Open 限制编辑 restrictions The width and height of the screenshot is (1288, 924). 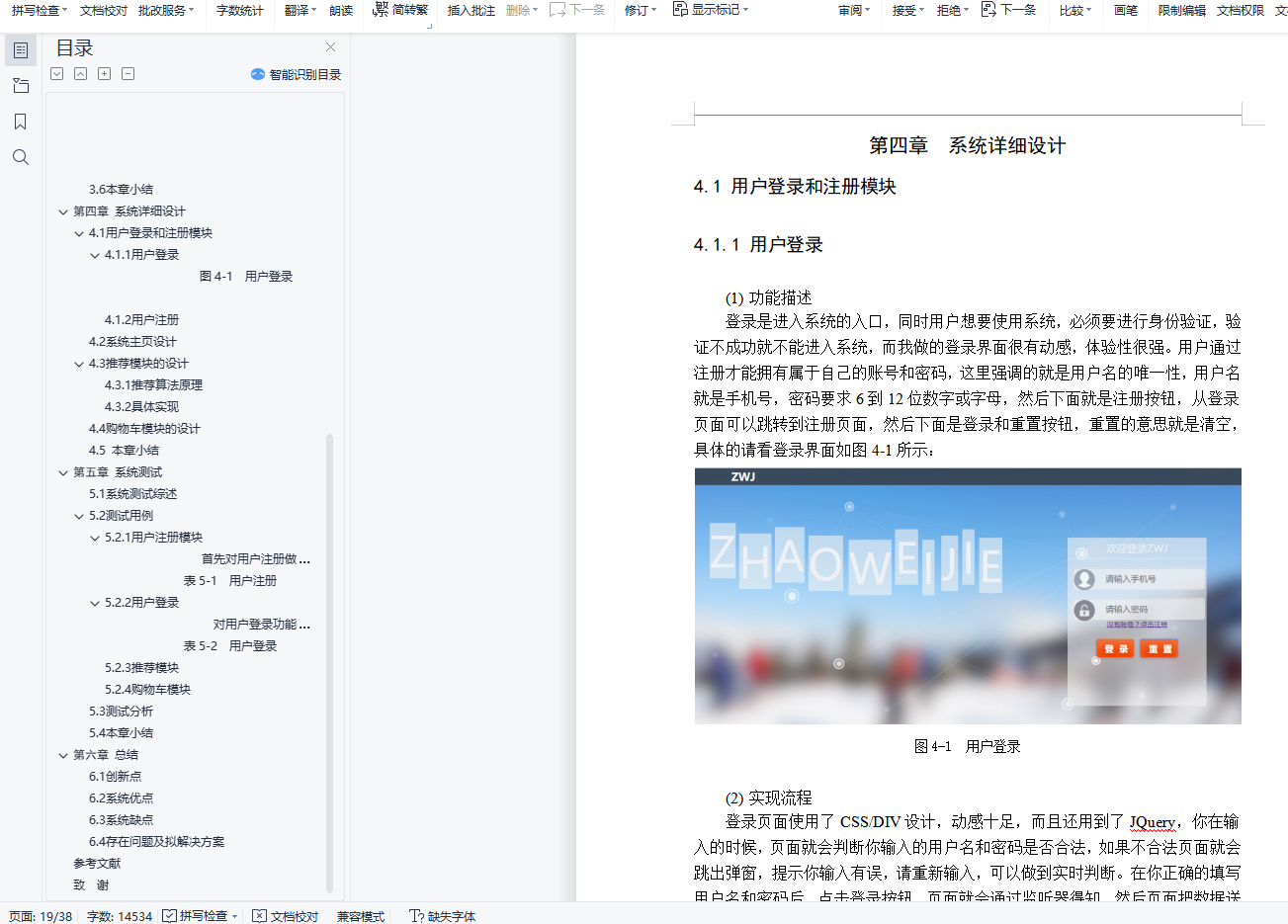pos(1181,11)
